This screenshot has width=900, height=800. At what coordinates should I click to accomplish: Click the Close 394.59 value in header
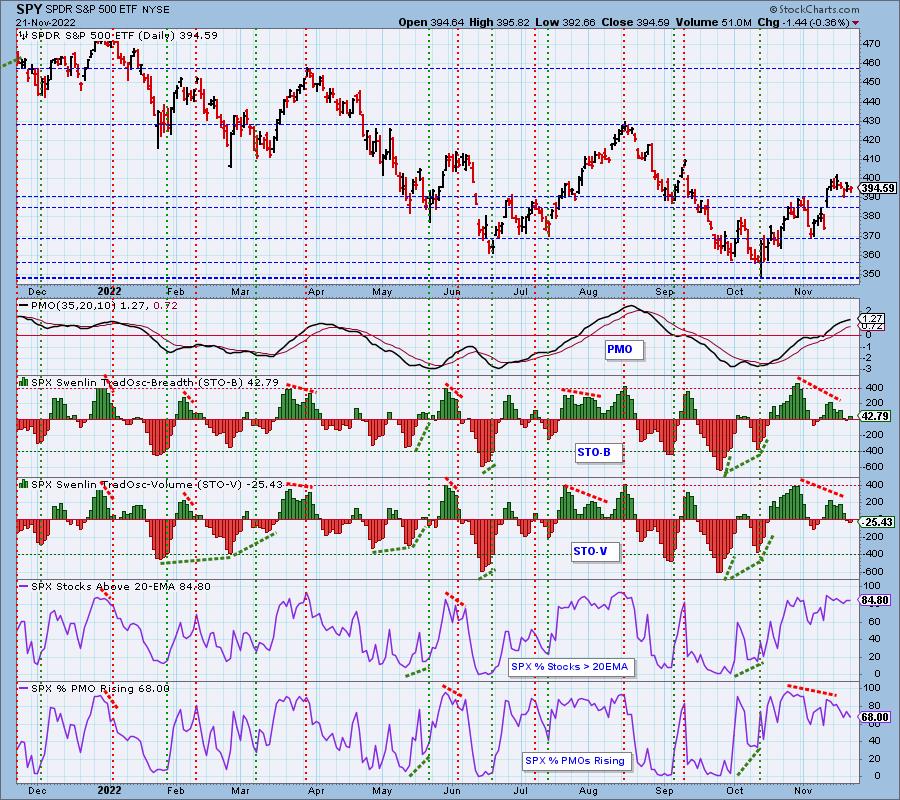tap(635, 22)
